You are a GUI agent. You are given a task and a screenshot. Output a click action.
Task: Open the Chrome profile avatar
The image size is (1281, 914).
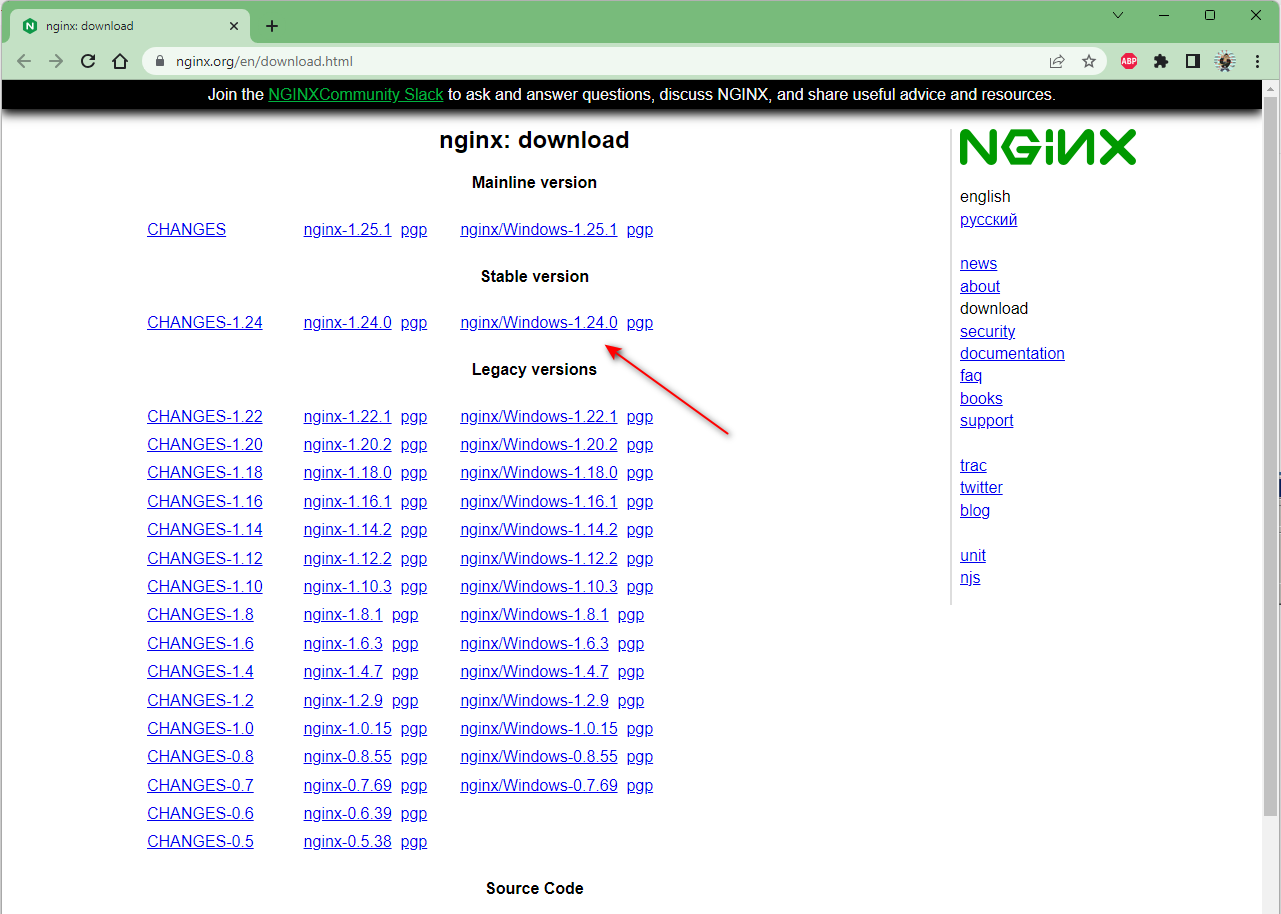point(1225,61)
